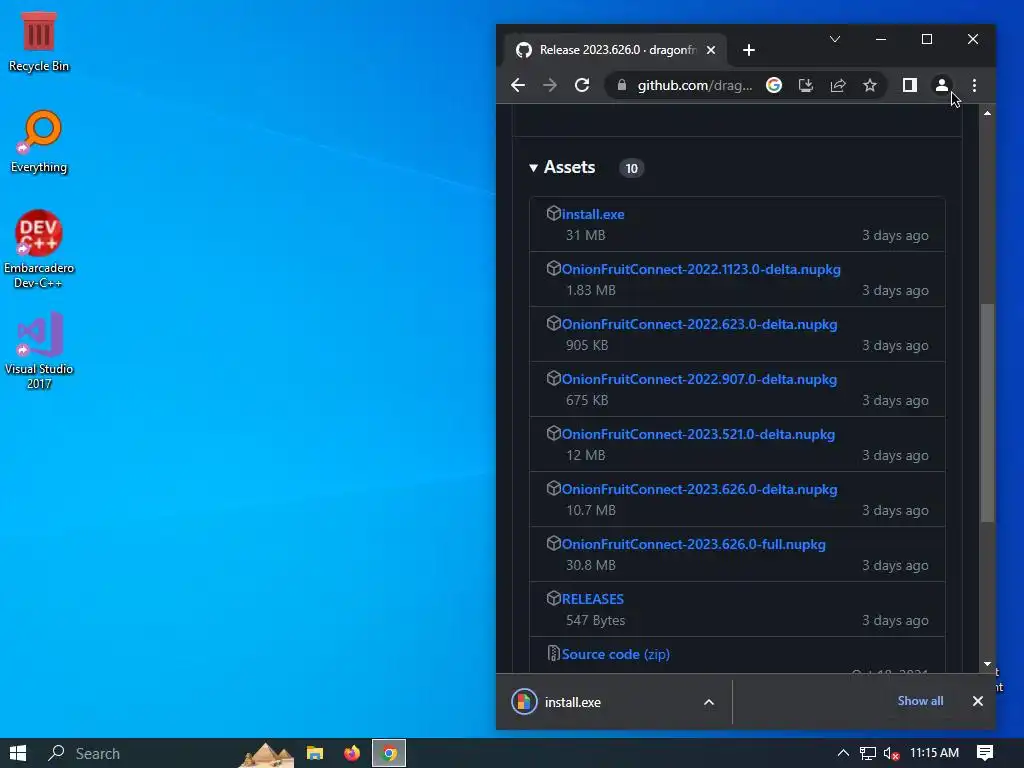Download OnionFruitConnect-2023.521.0-delta.nupkg
This screenshot has height=768, width=1024.
698,434
